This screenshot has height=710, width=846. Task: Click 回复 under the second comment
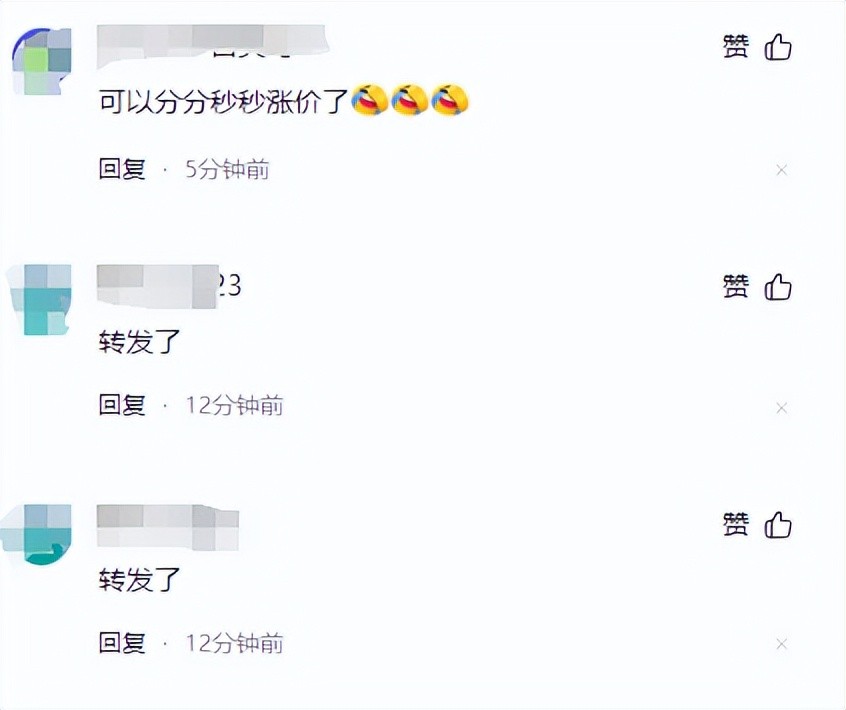(x=122, y=405)
